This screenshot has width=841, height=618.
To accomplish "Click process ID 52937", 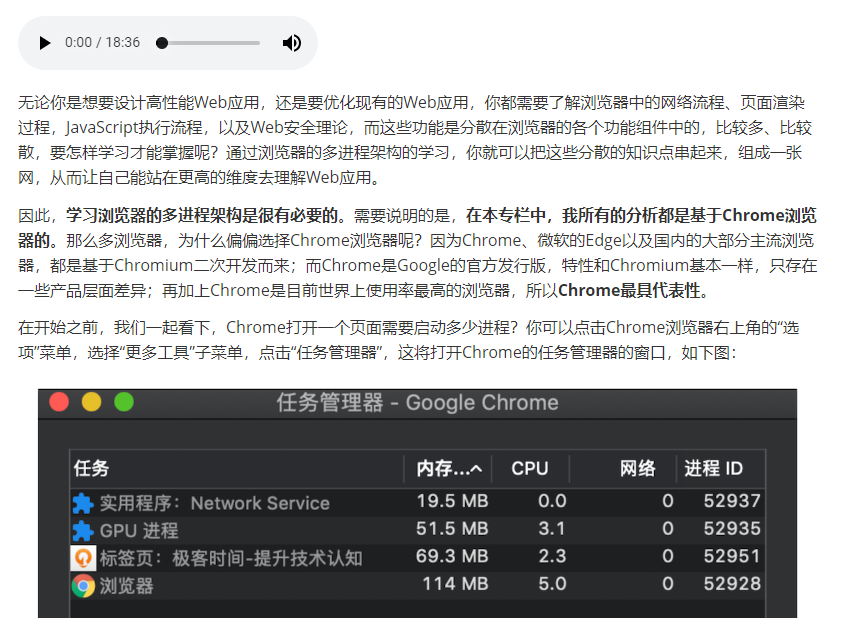I will tap(732, 501).
